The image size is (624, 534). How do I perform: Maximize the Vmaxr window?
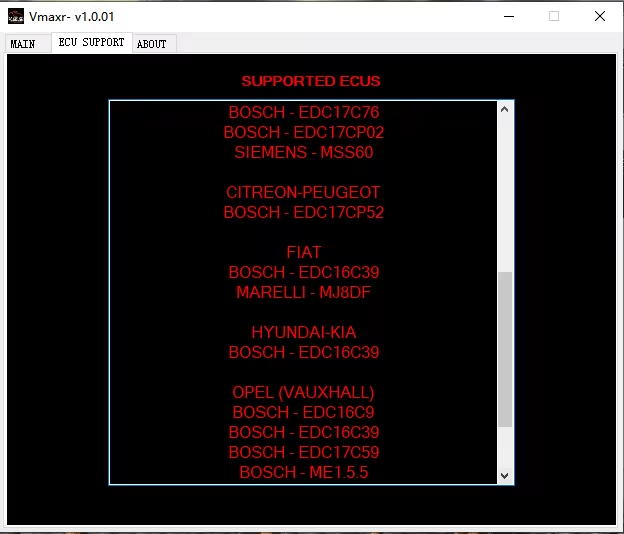click(554, 16)
